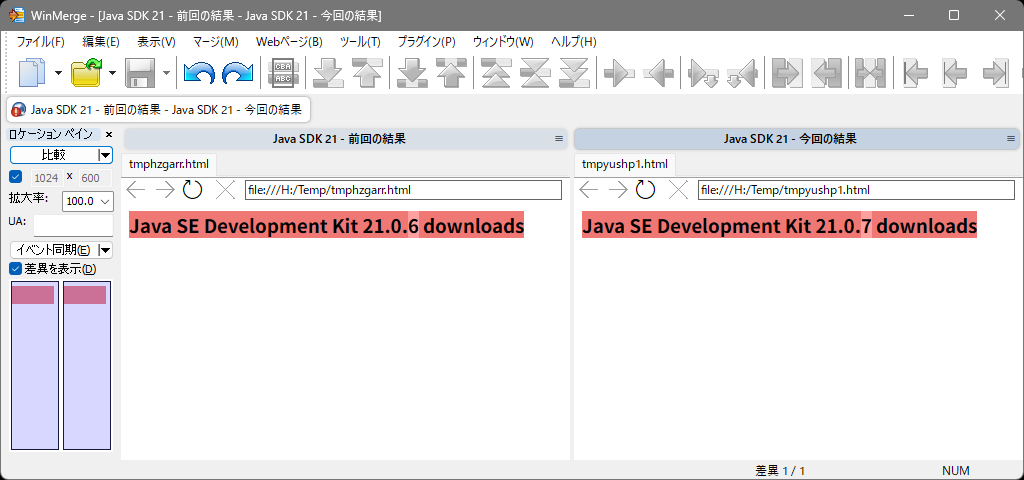Select the tmphzgarr.html tab
Viewport: 1024px width, 480px height.
point(169,164)
